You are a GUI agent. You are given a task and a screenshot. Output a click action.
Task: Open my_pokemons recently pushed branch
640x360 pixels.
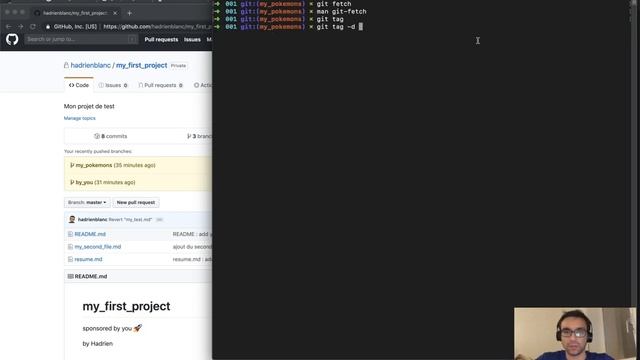click(x=93, y=165)
